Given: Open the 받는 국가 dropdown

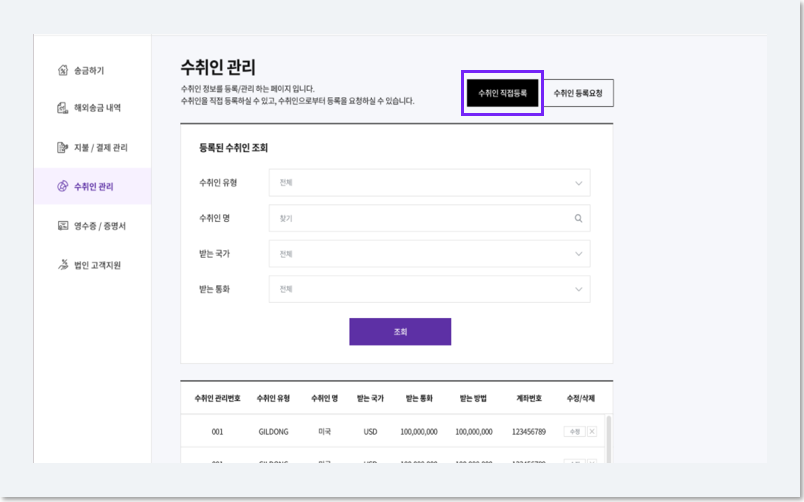Looking at the screenshot, I should (430, 254).
